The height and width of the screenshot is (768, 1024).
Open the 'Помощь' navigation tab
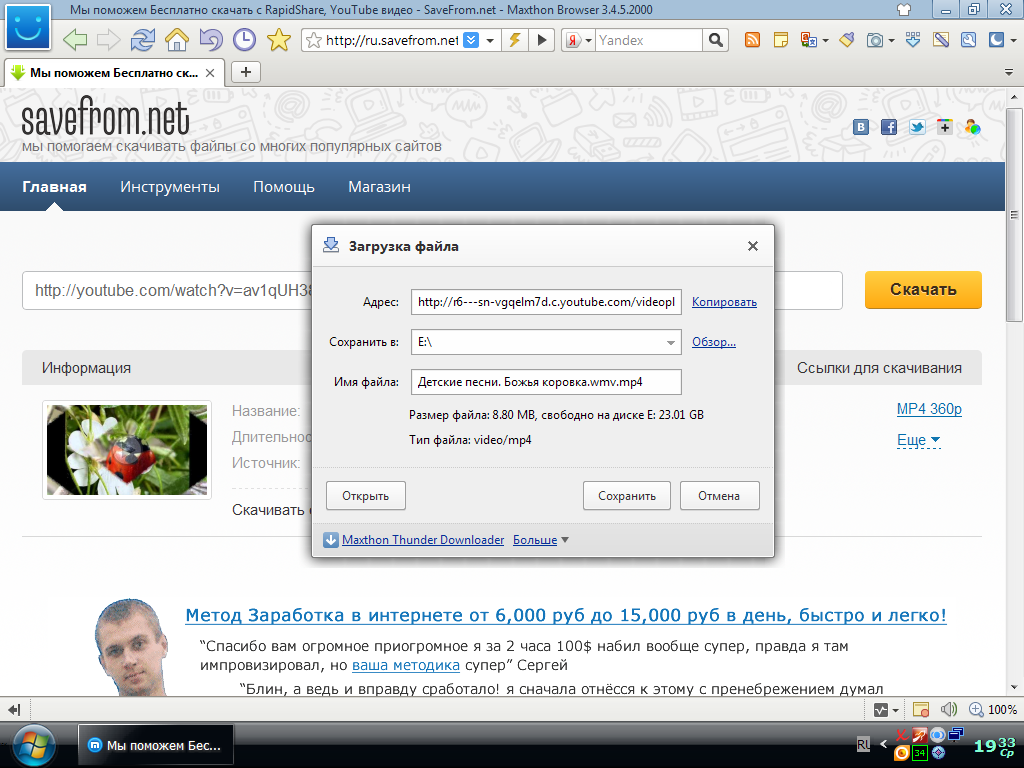coord(284,187)
